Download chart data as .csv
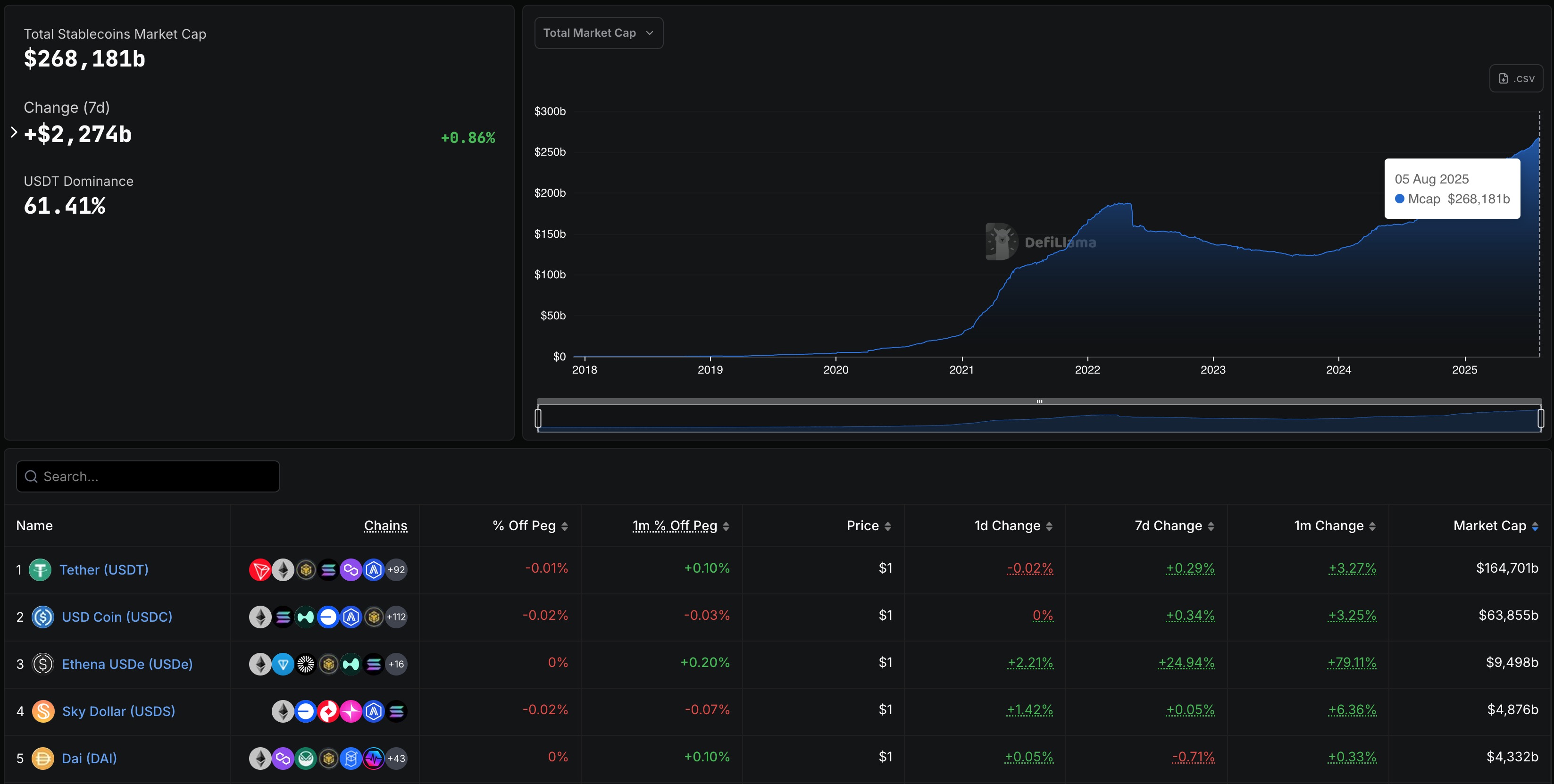The width and height of the screenshot is (1554, 784). click(1516, 78)
